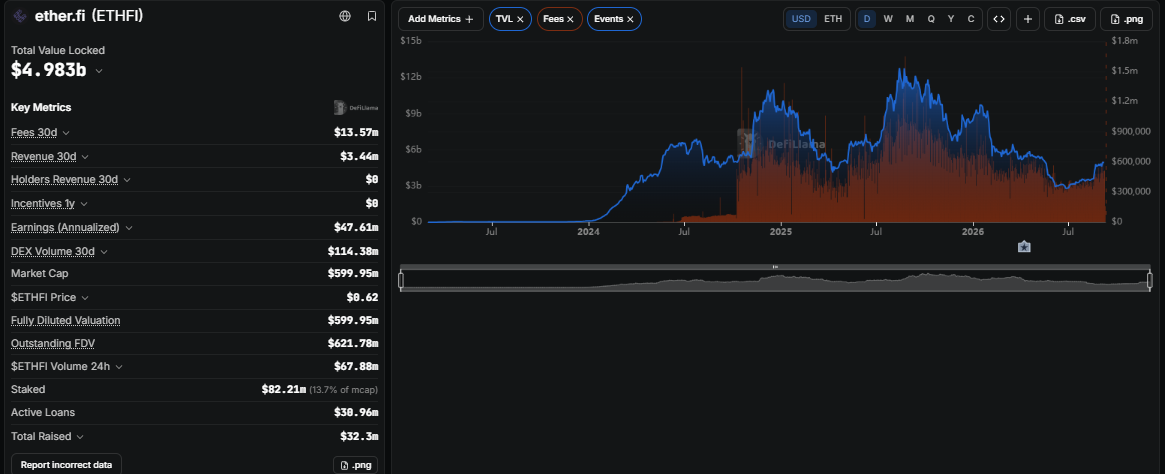Expand the Earnings (Annualized) row

click(x=129, y=227)
